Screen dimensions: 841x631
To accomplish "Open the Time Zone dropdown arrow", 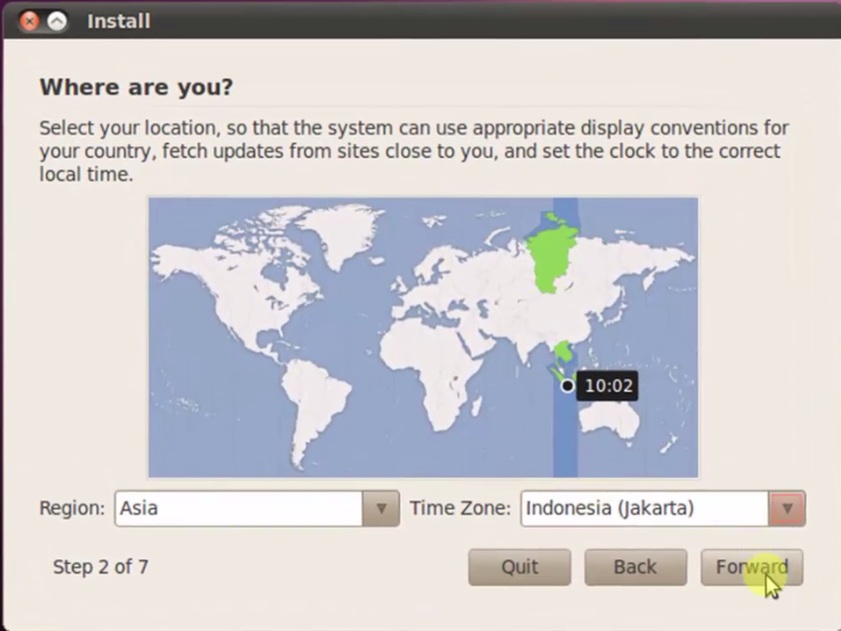I will pyautogui.click(x=786, y=508).
